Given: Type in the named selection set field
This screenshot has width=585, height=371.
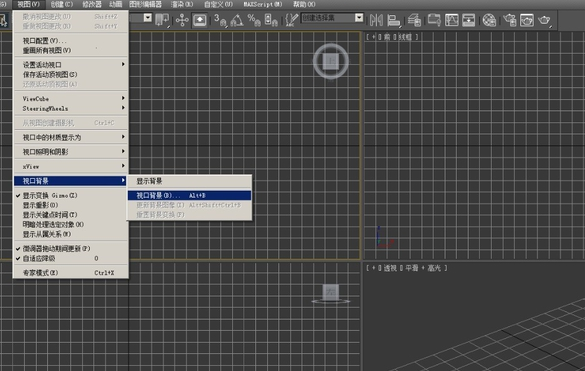Looking at the screenshot, I should 328,18.
